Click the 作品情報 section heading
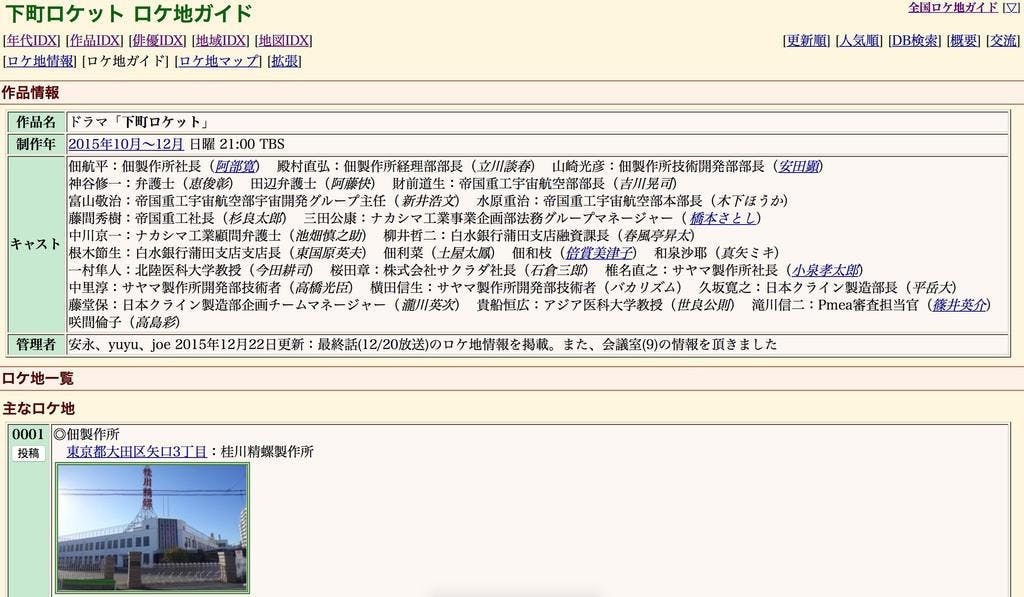Screen dimensions: 1024x597 point(31,93)
